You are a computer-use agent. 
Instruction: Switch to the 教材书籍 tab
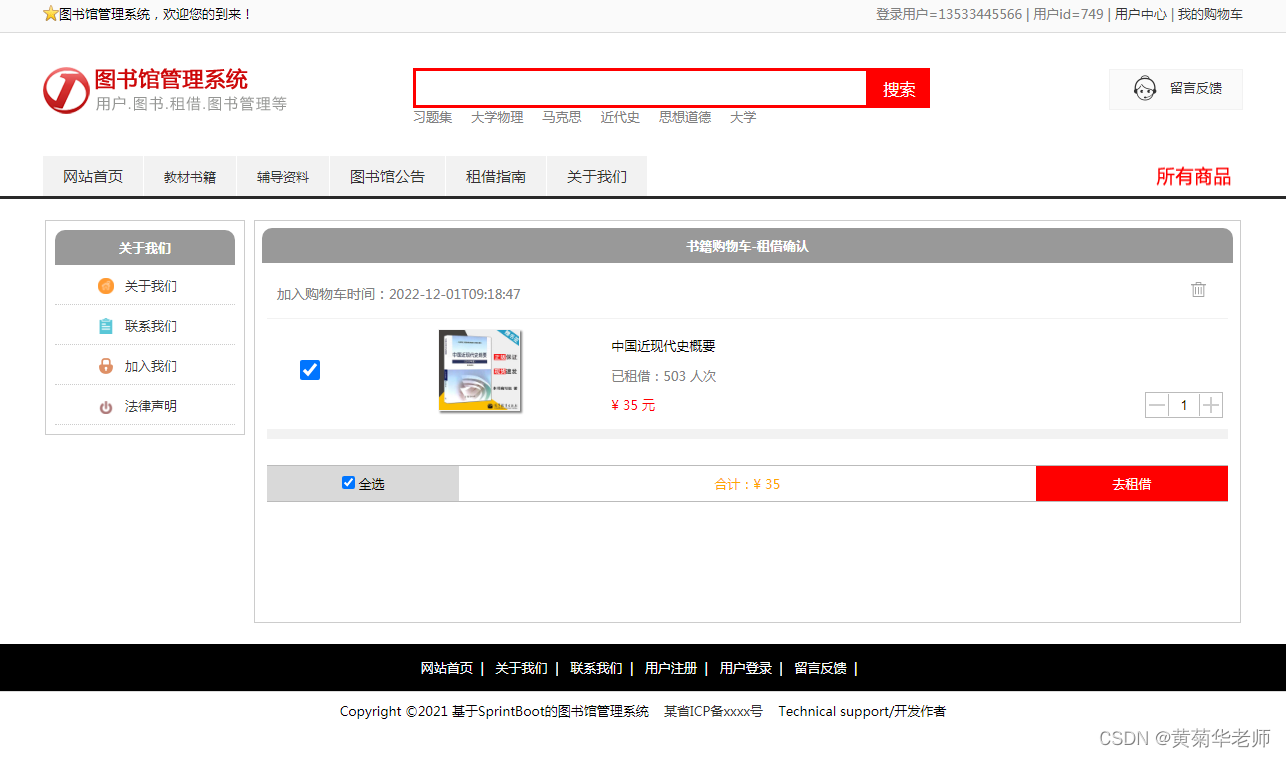[x=190, y=176]
